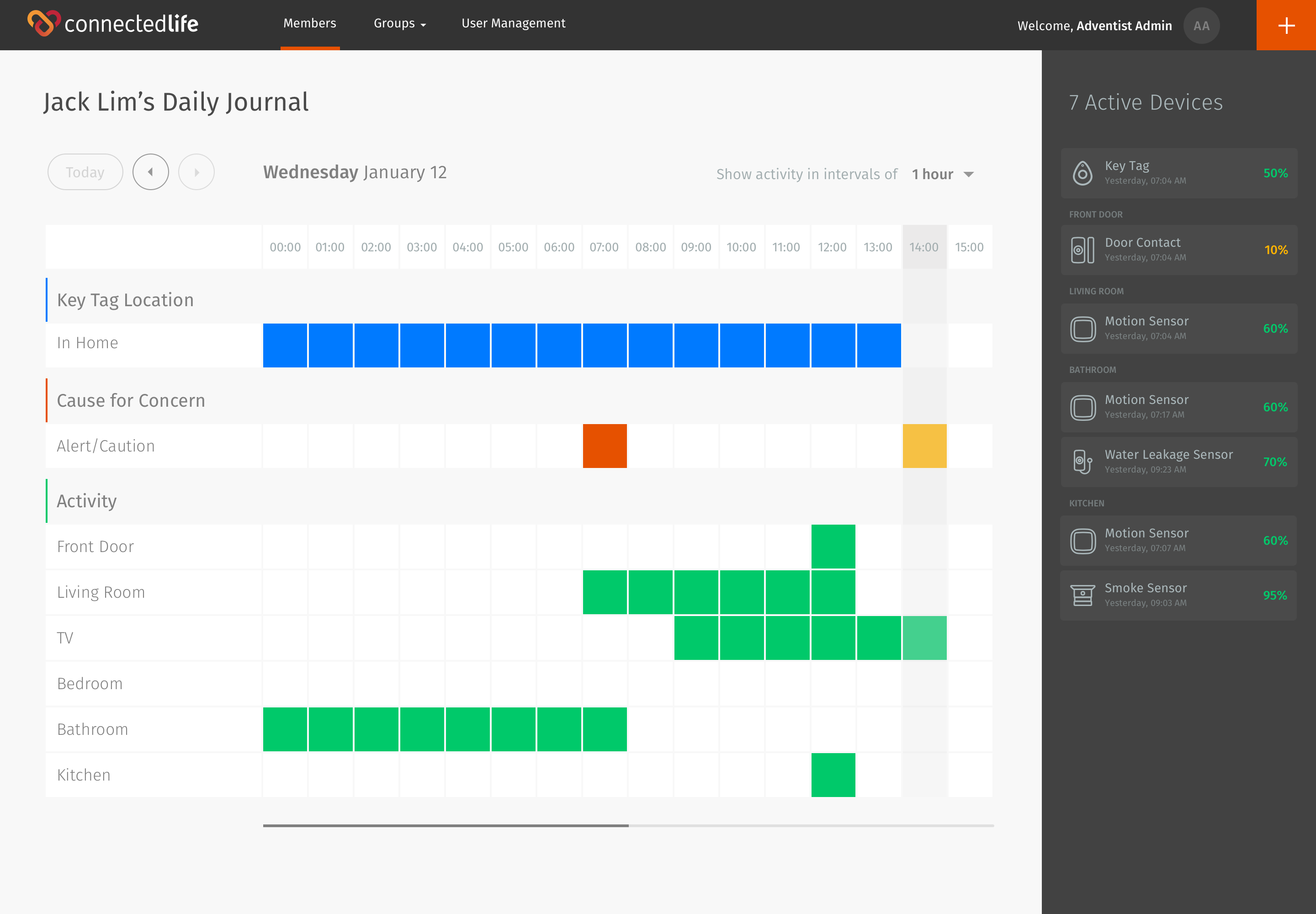
Task: Go to previous day with left arrow
Action: [x=151, y=172]
